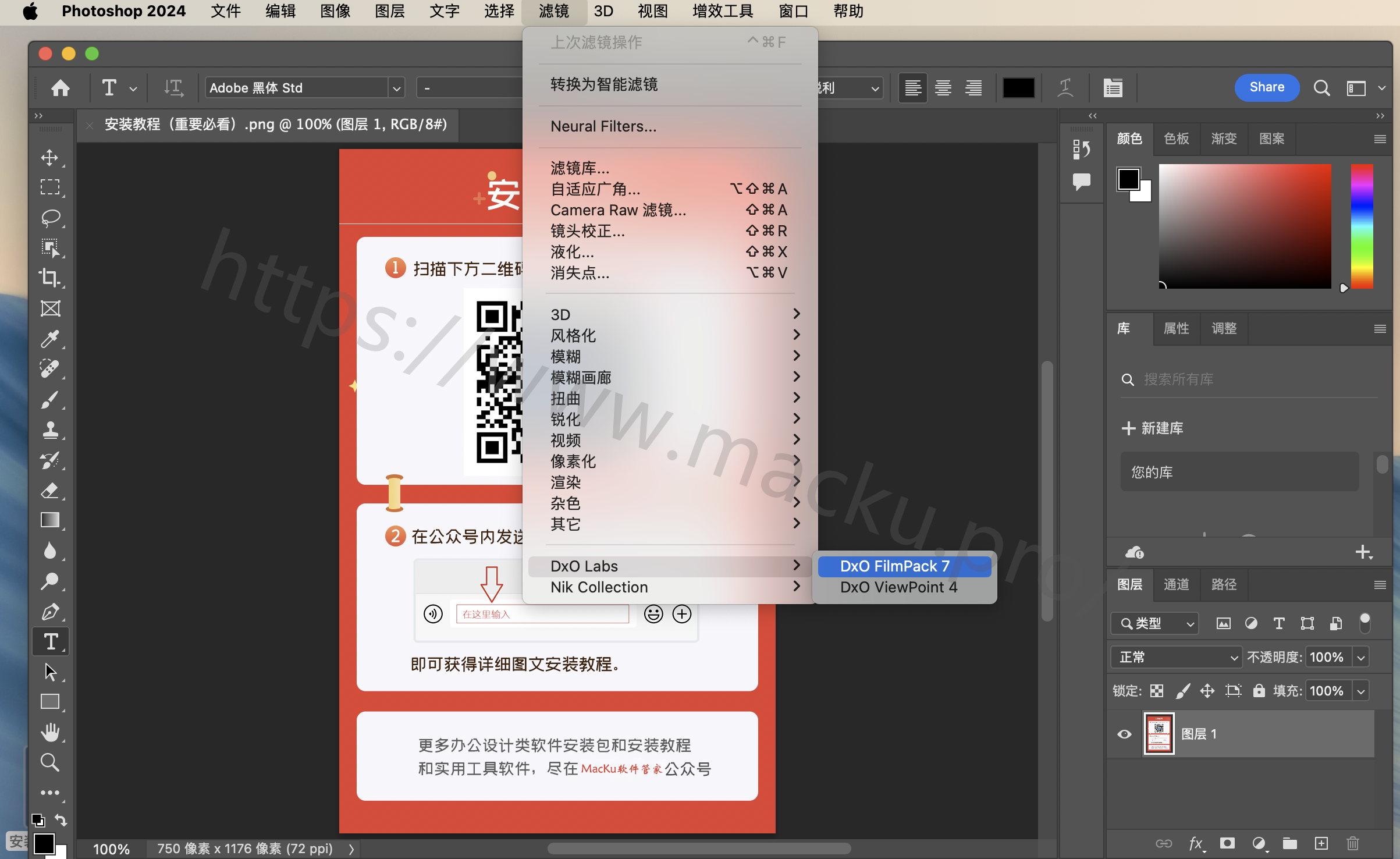1400x859 pixels.
Task: Open the Comments panel icon
Action: [x=1081, y=182]
